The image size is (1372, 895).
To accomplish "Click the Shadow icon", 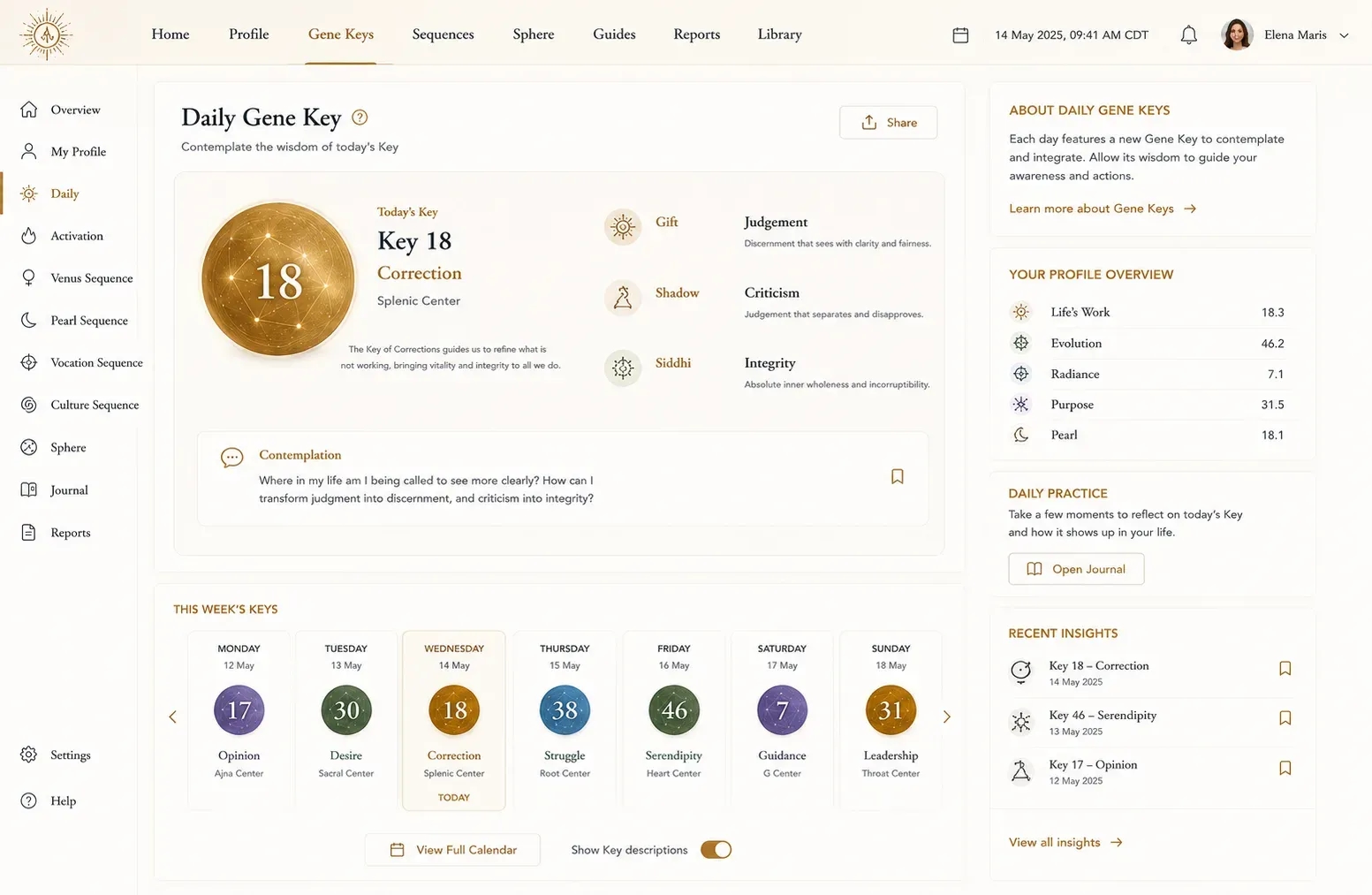I will (x=623, y=298).
